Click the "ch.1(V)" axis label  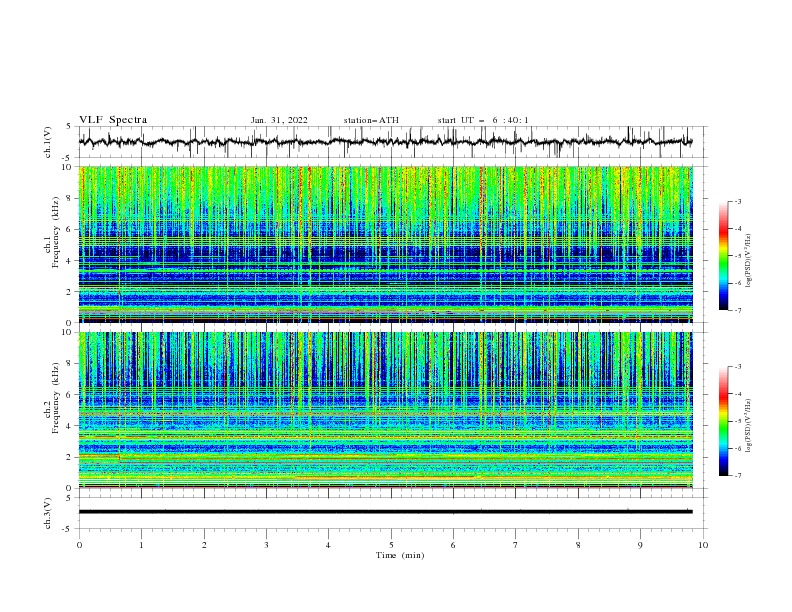coord(48,142)
